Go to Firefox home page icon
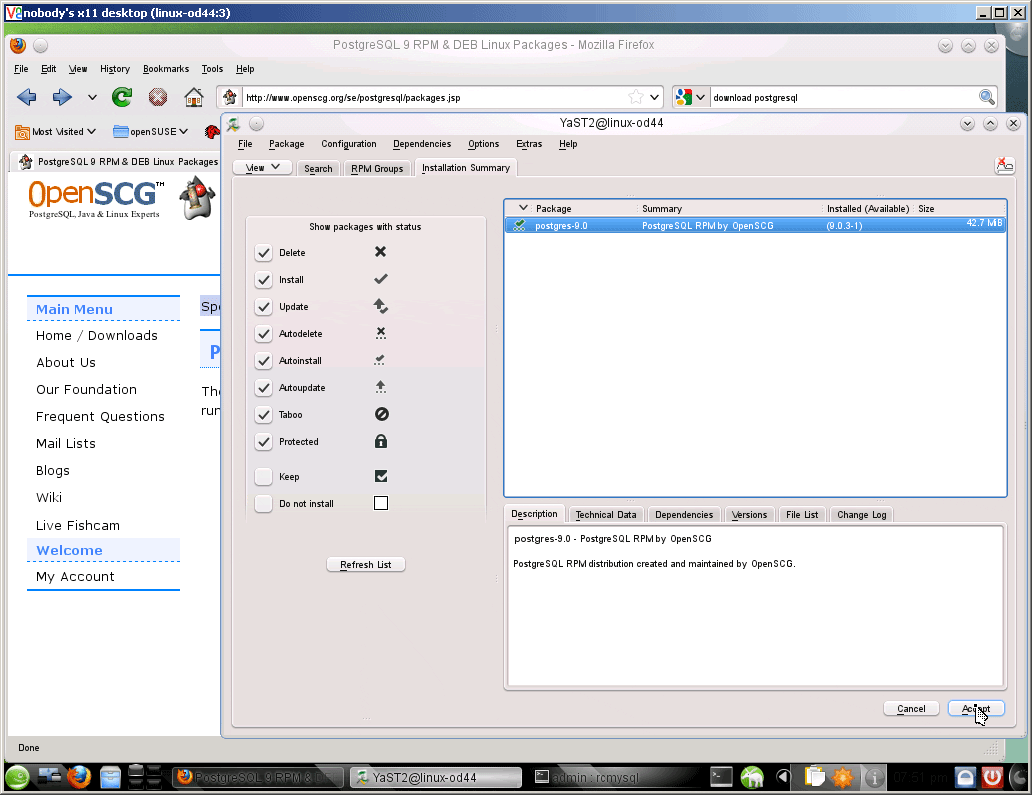 194,97
